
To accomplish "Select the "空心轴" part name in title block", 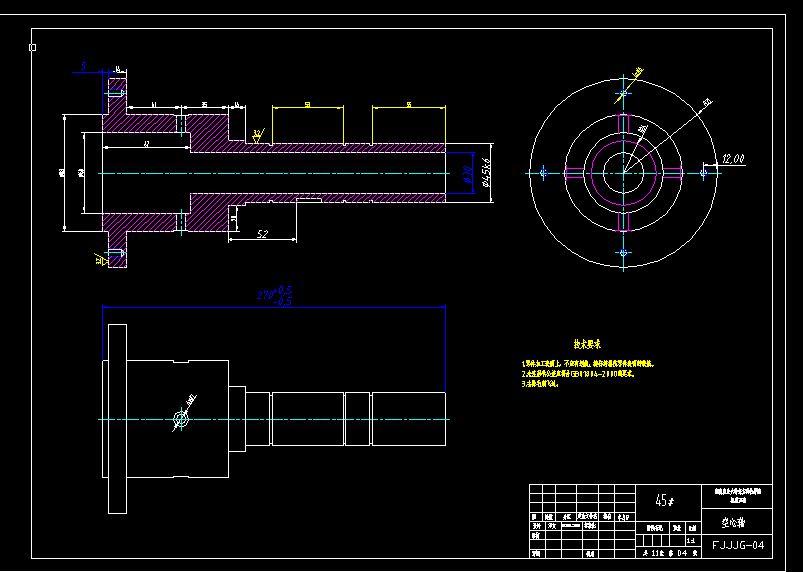I will pos(733,523).
